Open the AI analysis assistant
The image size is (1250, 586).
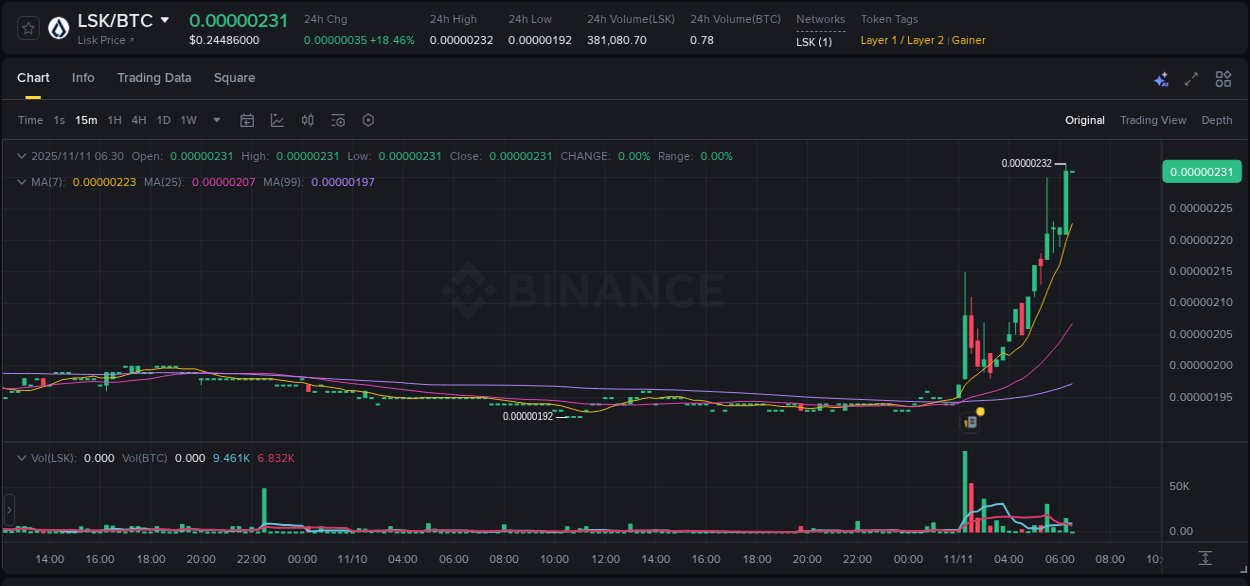pos(1160,78)
